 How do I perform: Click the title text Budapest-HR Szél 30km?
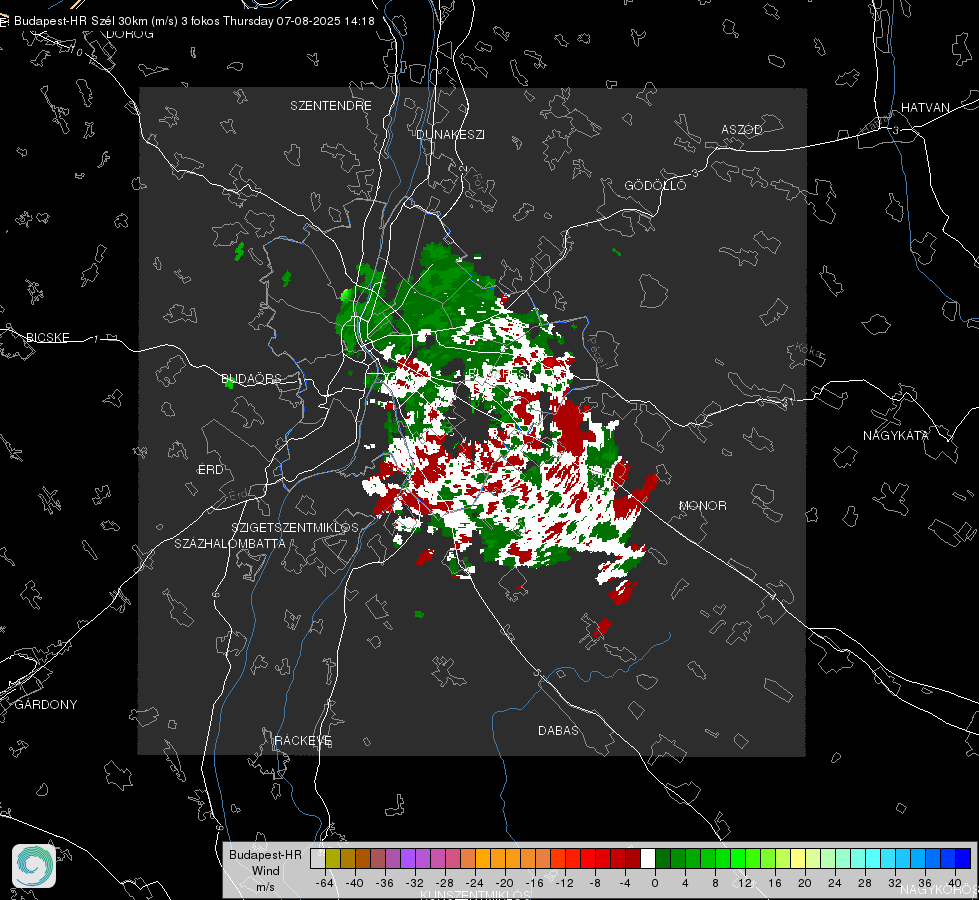click(x=81, y=21)
